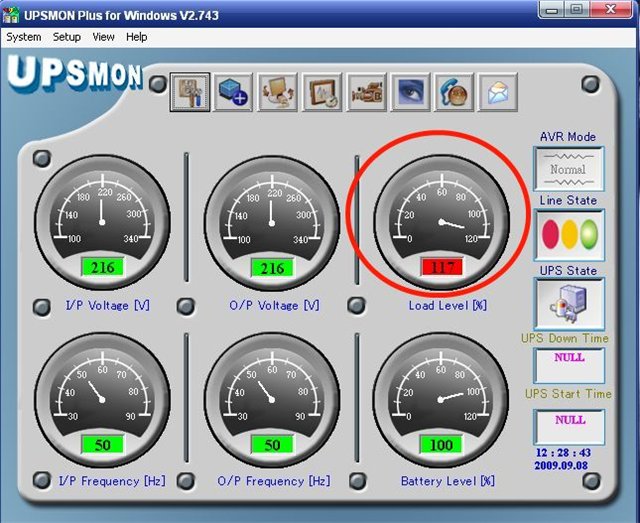Click the tools and wrench toolbar icon
The height and width of the screenshot is (523, 640).
(x=190, y=92)
